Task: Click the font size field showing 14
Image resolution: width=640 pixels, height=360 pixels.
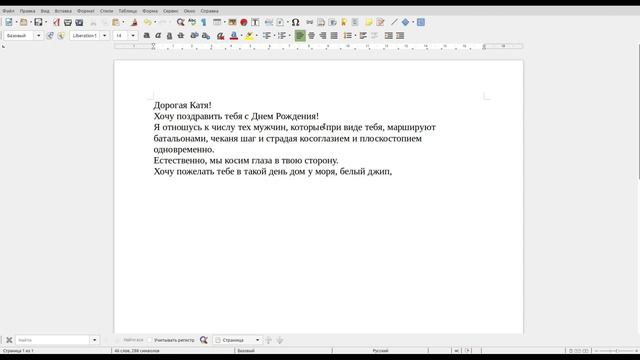Action: [x=121, y=36]
